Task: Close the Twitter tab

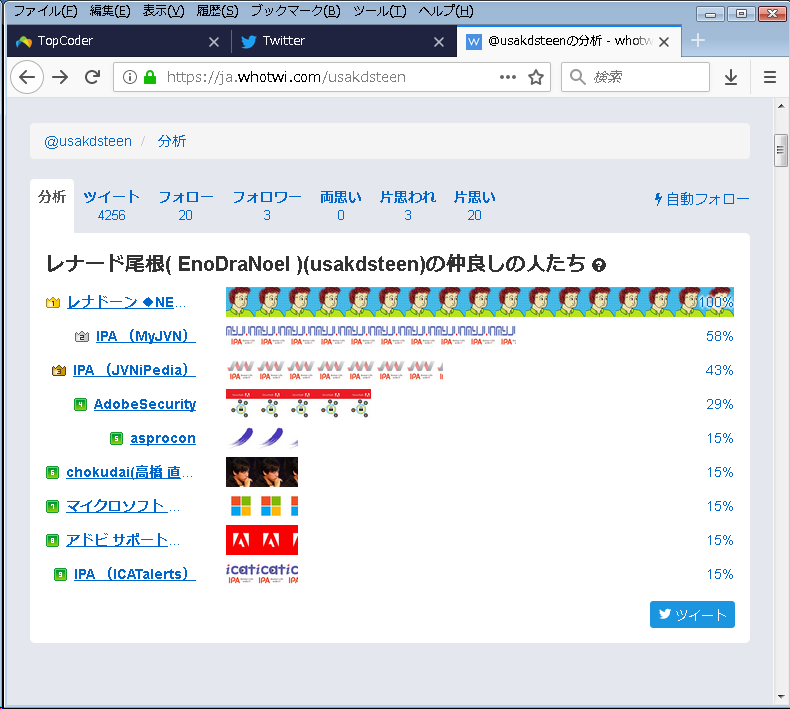Action: (x=439, y=42)
